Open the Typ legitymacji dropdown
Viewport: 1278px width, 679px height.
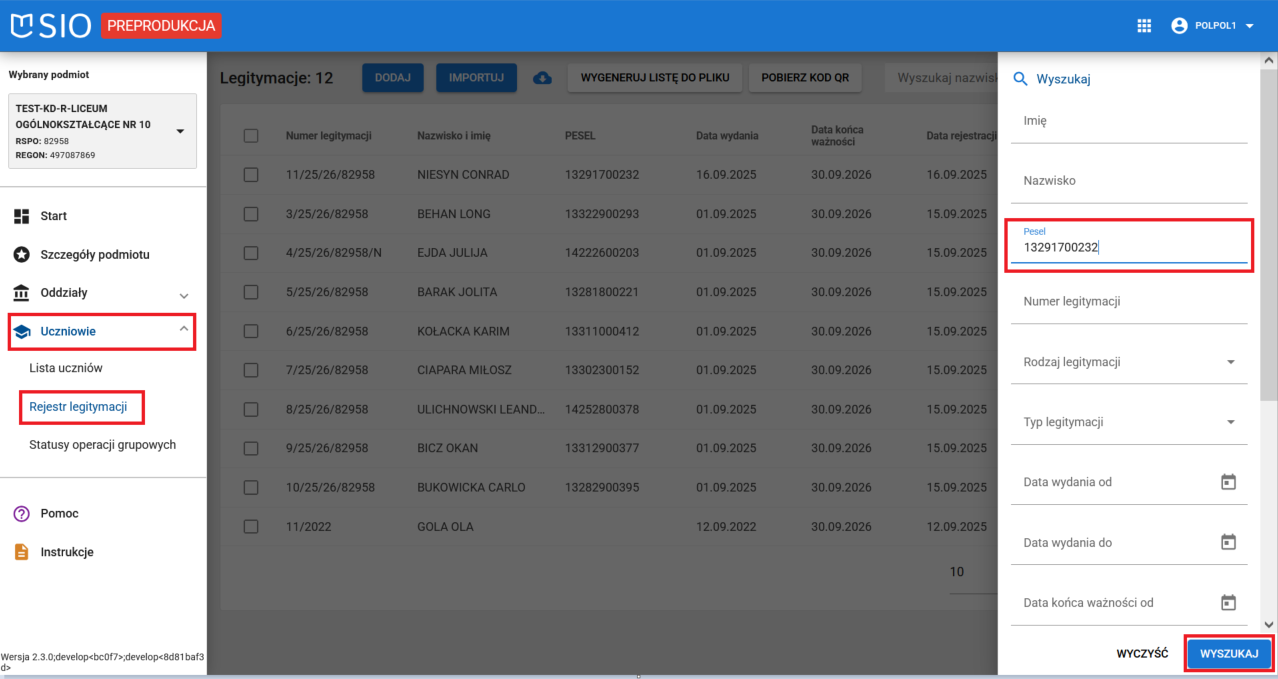(1230, 422)
